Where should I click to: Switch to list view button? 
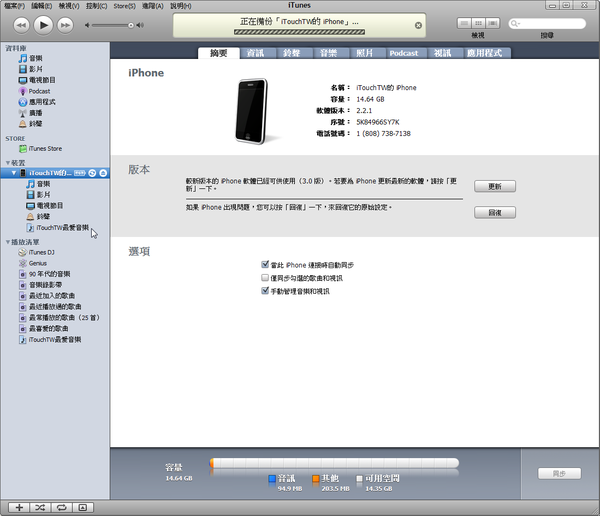click(464, 23)
